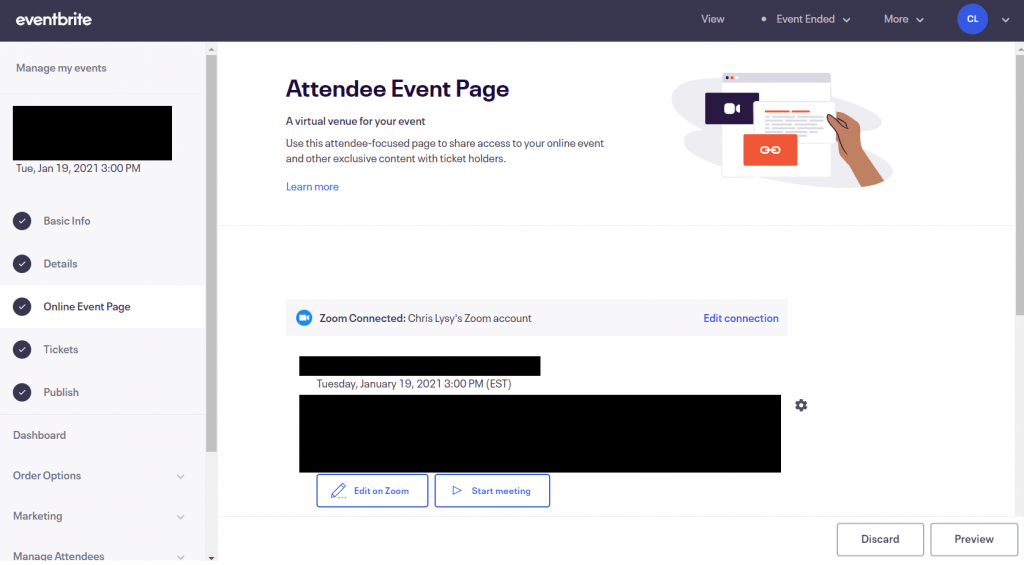1024x565 pixels.
Task: Follow the Learn more link
Action: tap(312, 187)
